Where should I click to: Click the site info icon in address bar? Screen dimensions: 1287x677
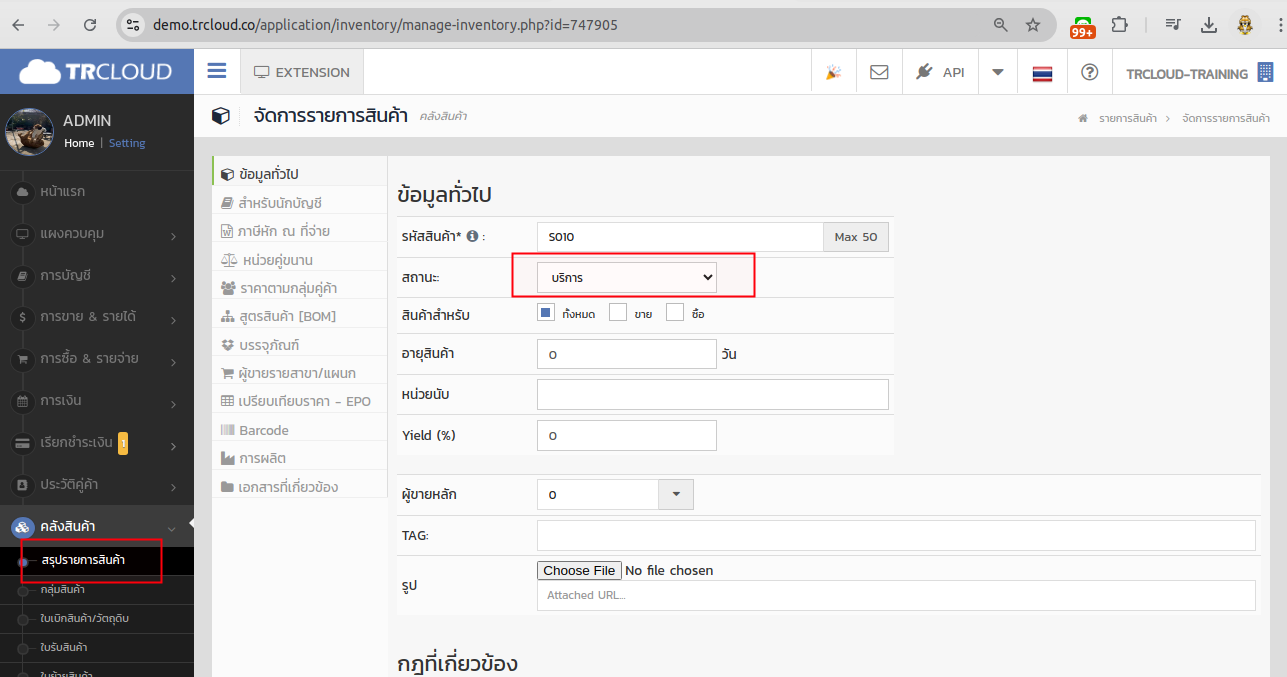click(x=133, y=25)
